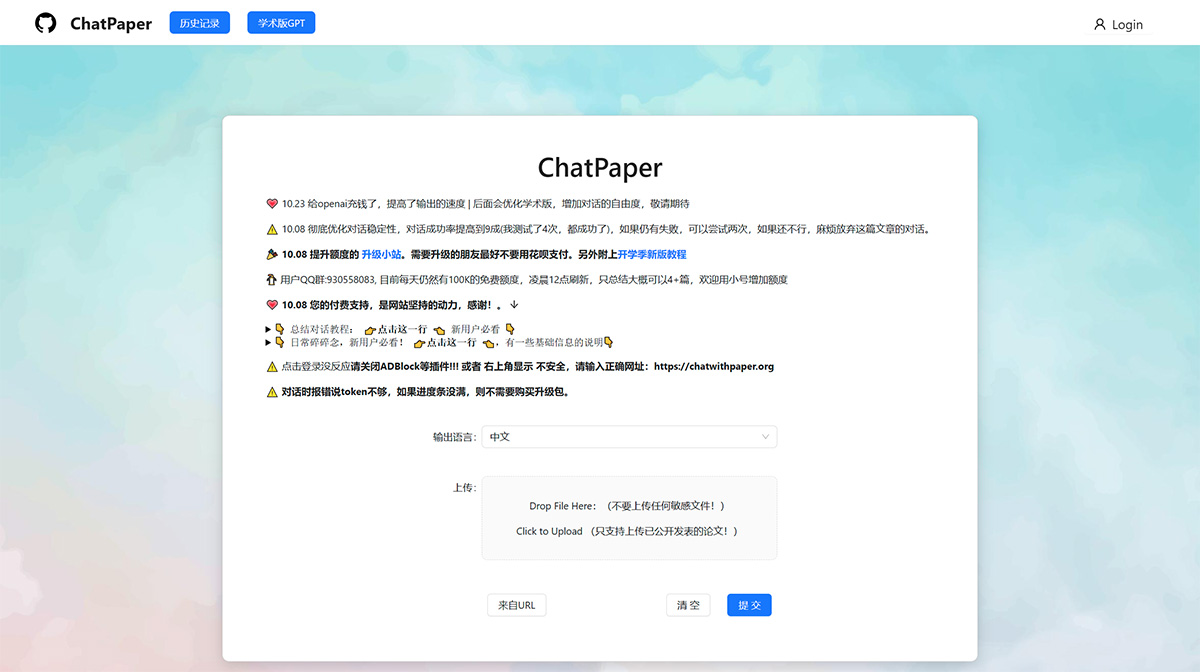Open the 输出语言 language dropdown

click(x=629, y=437)
